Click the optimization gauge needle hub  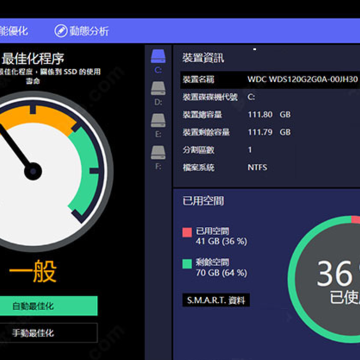tap(33, 171)
